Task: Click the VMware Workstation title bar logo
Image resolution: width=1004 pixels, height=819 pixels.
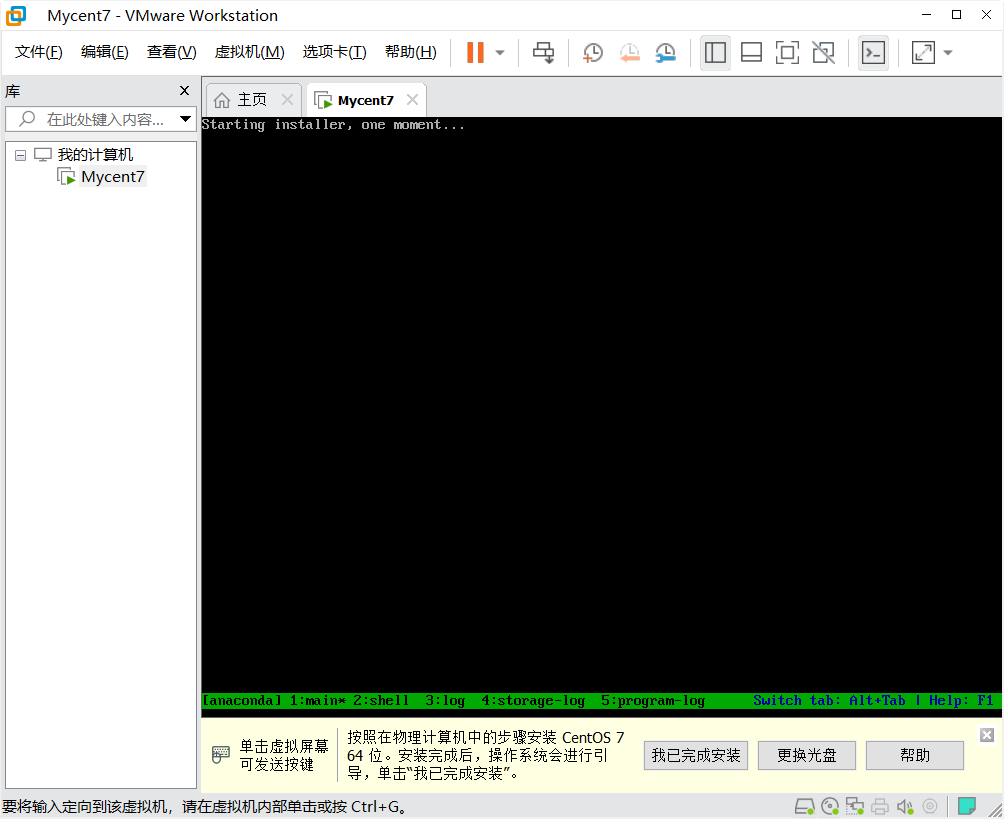Action: (x=16, y=15)
